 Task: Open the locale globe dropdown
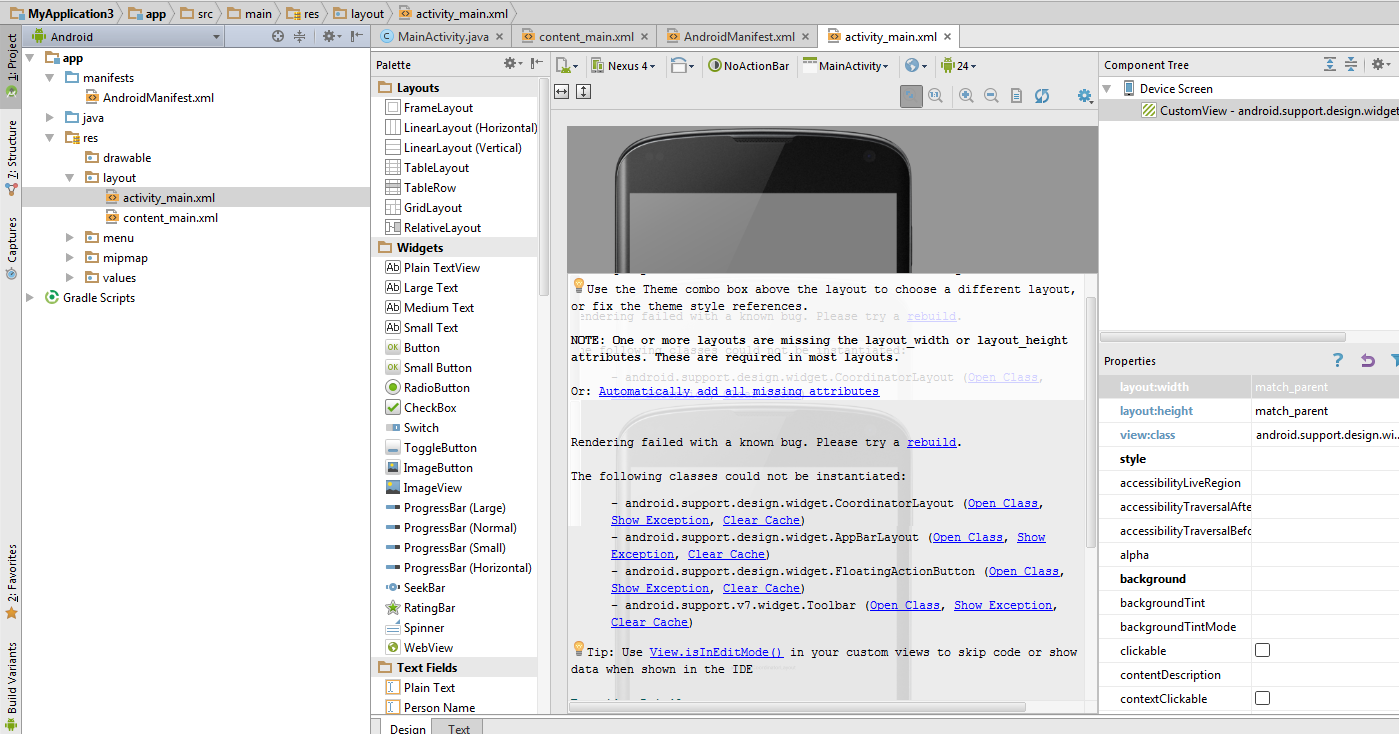pos(915,66)
